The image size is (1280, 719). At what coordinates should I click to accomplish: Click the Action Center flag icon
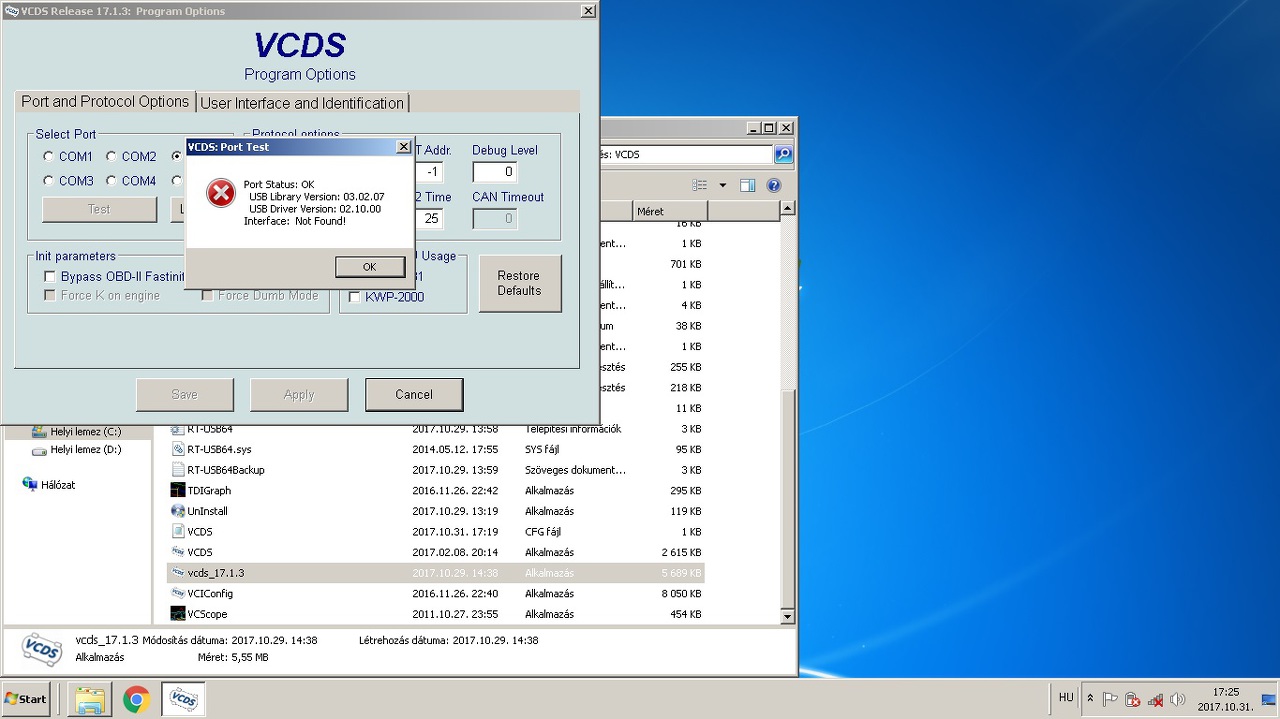click(x=1110, y=699)
